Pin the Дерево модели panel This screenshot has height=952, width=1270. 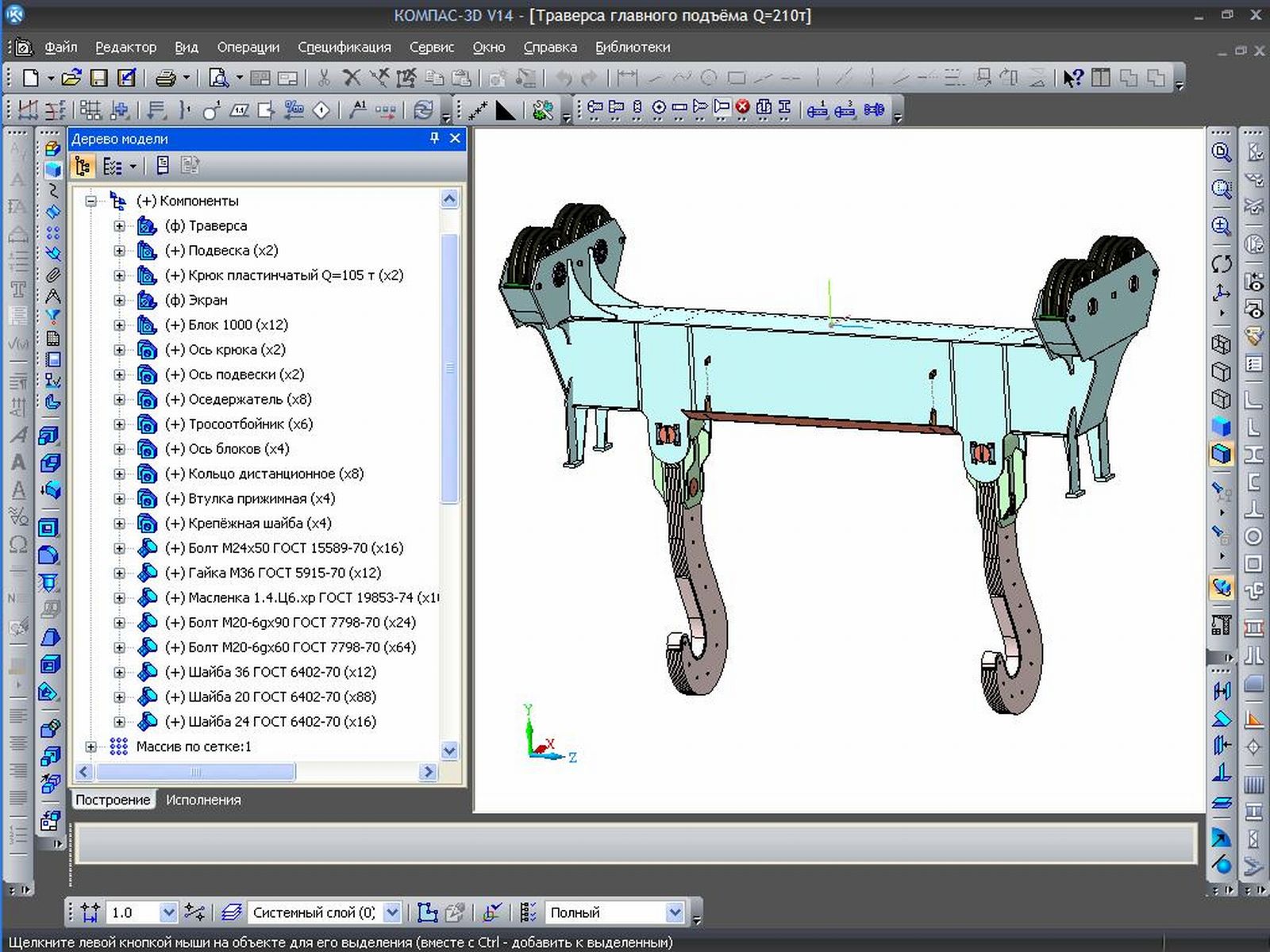tap(434, 138)
